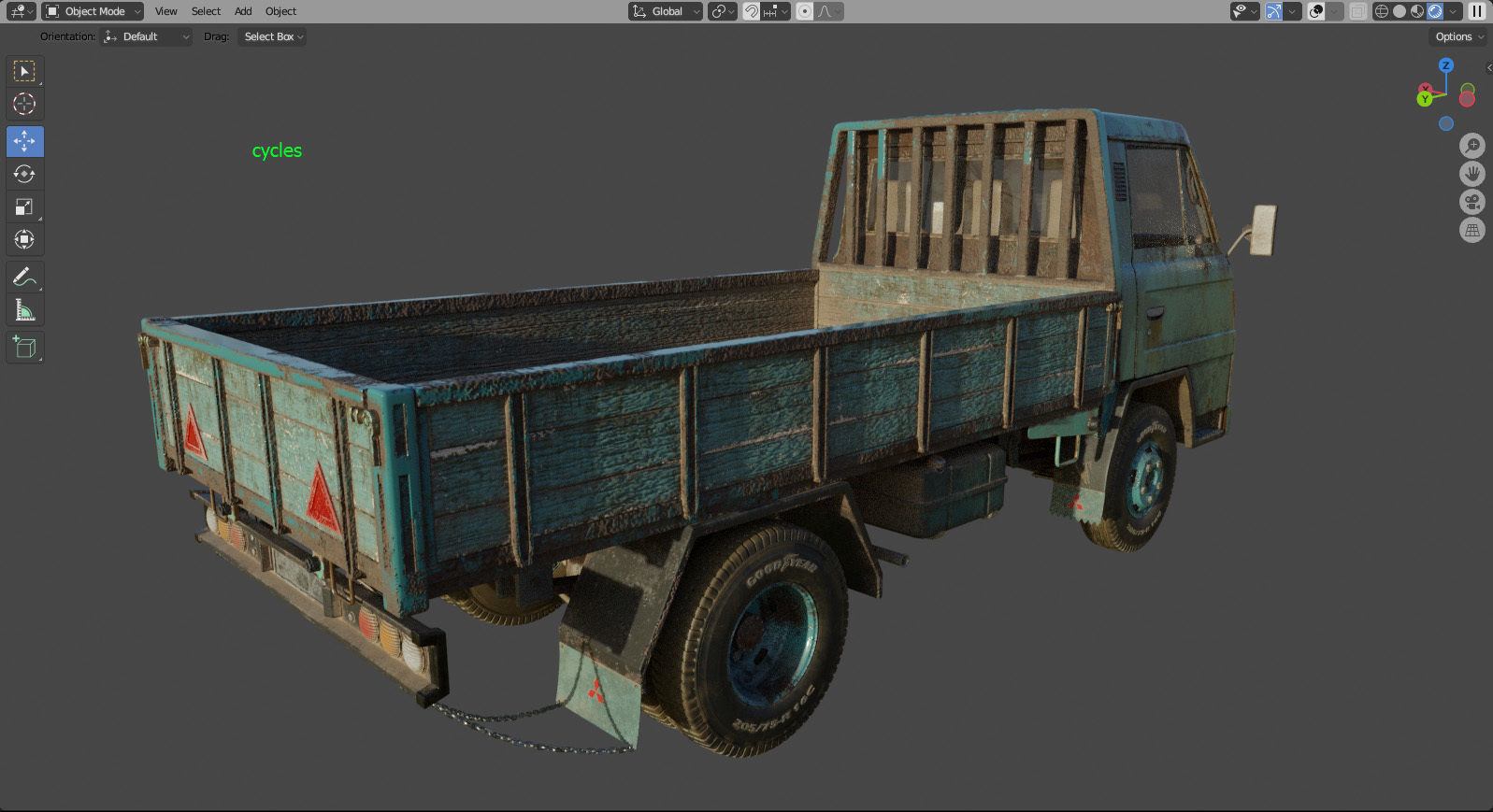This screenshot has width=1493, height=812.
Task: Open the Add menu
Action: 243,11
